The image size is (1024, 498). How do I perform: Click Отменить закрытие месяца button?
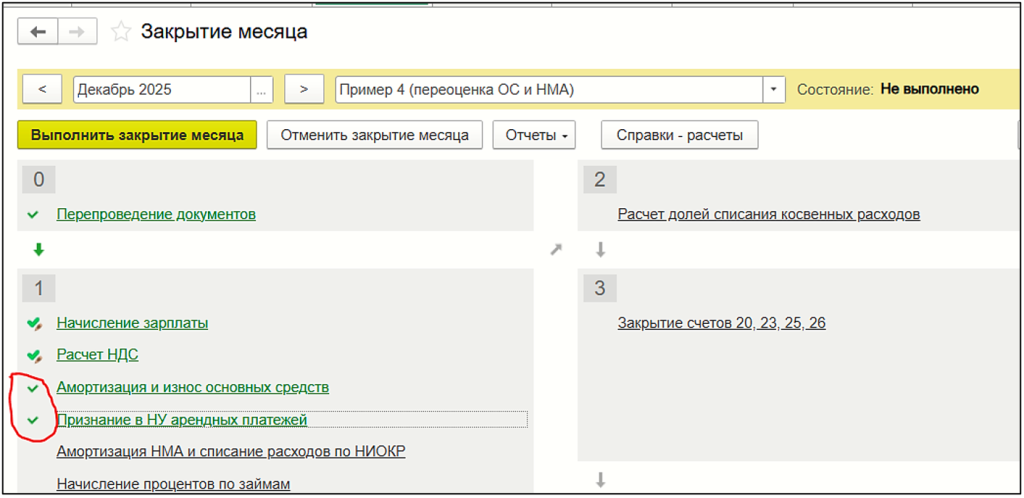[374, 135]
